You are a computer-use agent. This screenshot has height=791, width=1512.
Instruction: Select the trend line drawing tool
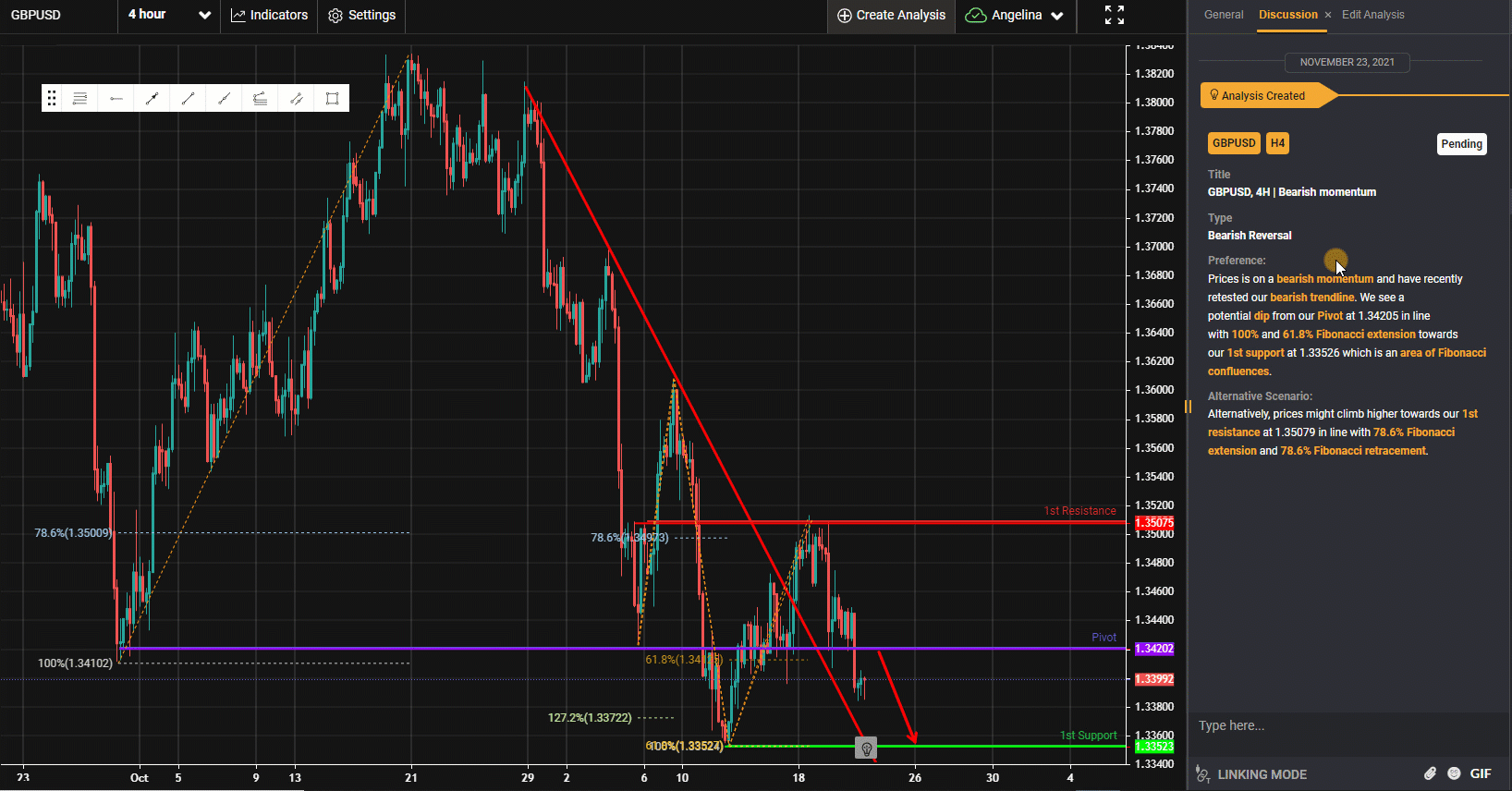click(x=188, y=98)
